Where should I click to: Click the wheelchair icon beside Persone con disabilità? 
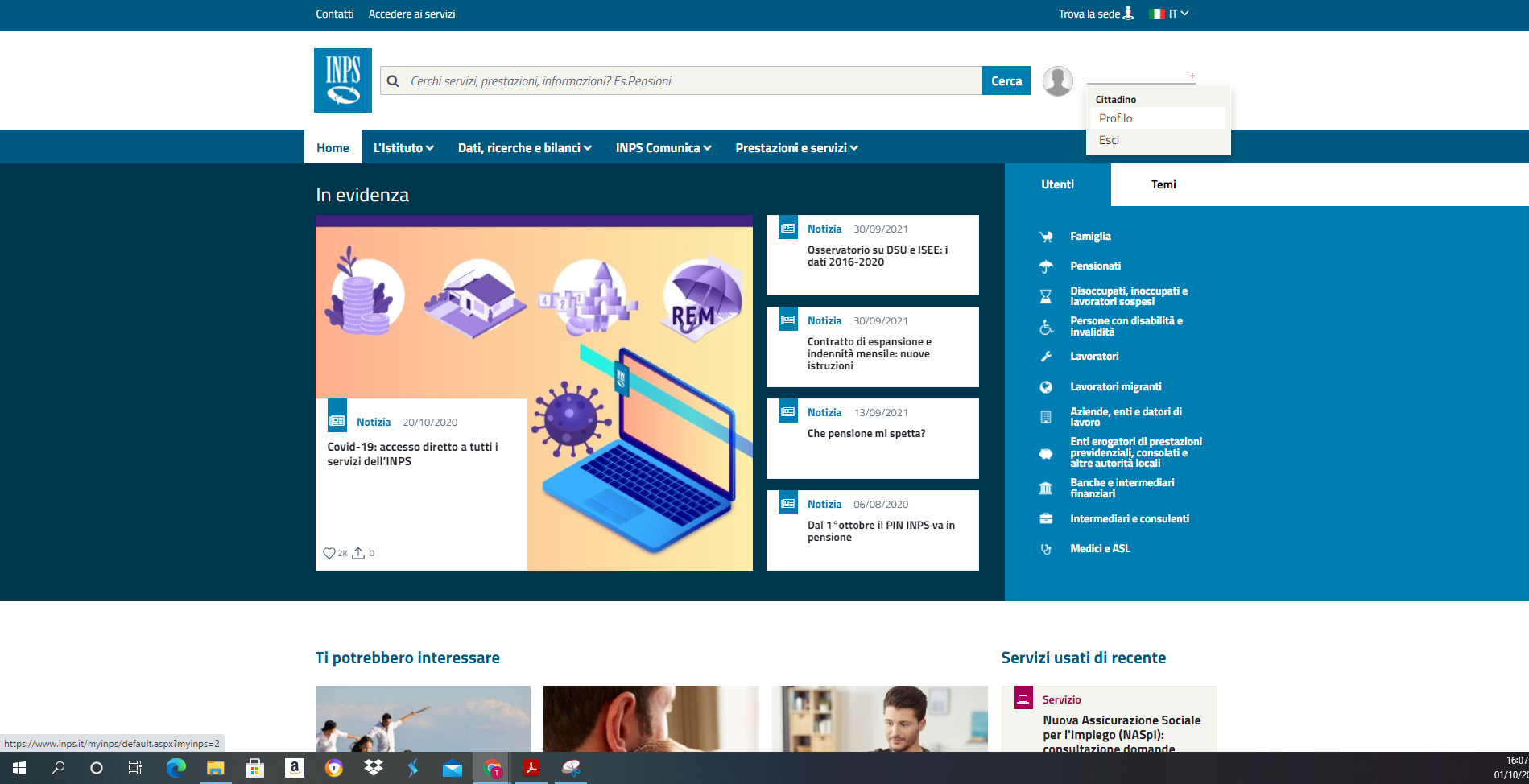1046,327
